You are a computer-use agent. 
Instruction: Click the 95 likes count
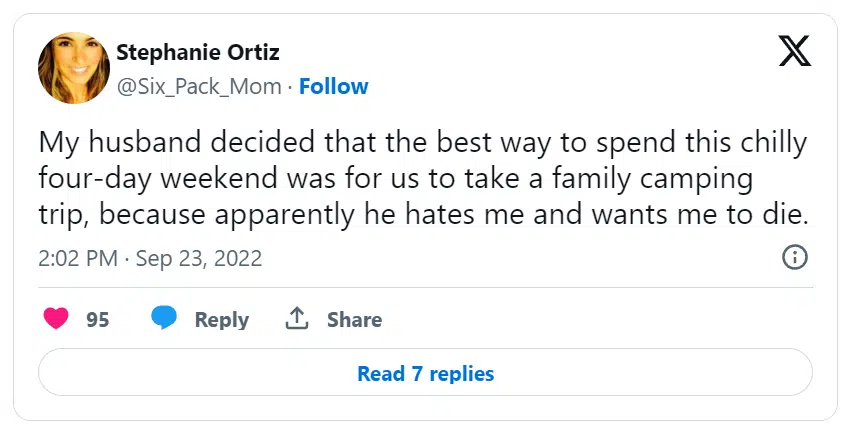point(97,320)
